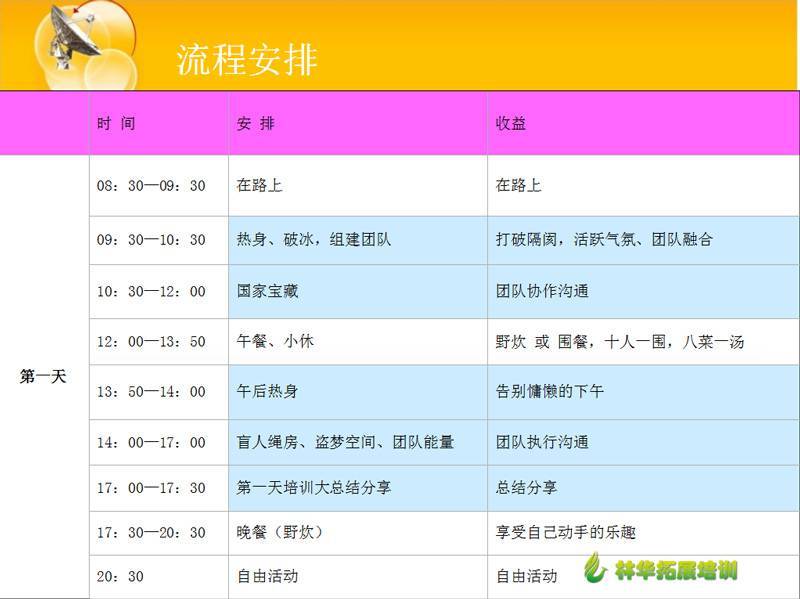The width and height of the screenshot is (800, 599).
Task: Click the time cell 08:30—09:30
Action: coord(159,186)
